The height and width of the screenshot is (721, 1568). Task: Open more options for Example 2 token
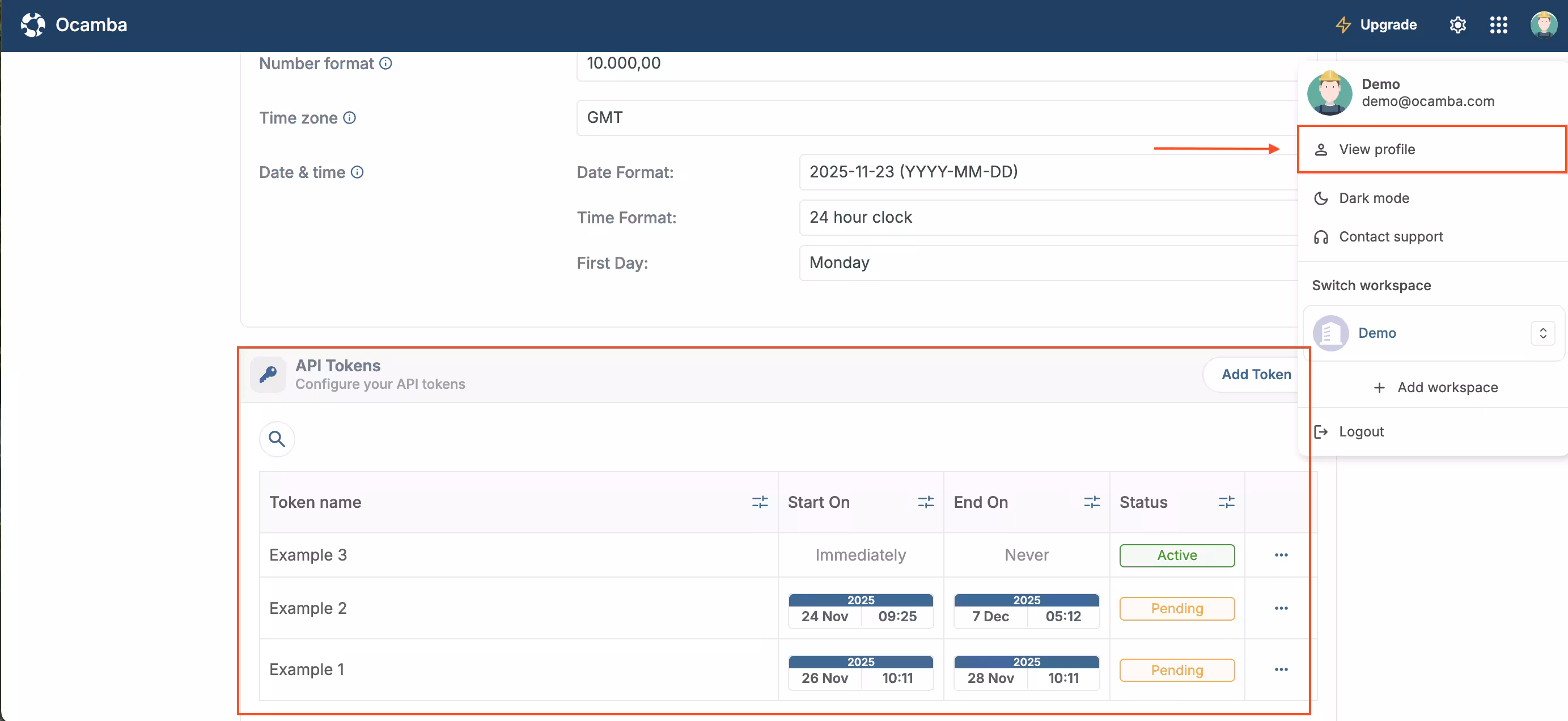[x=1281, y=608]
